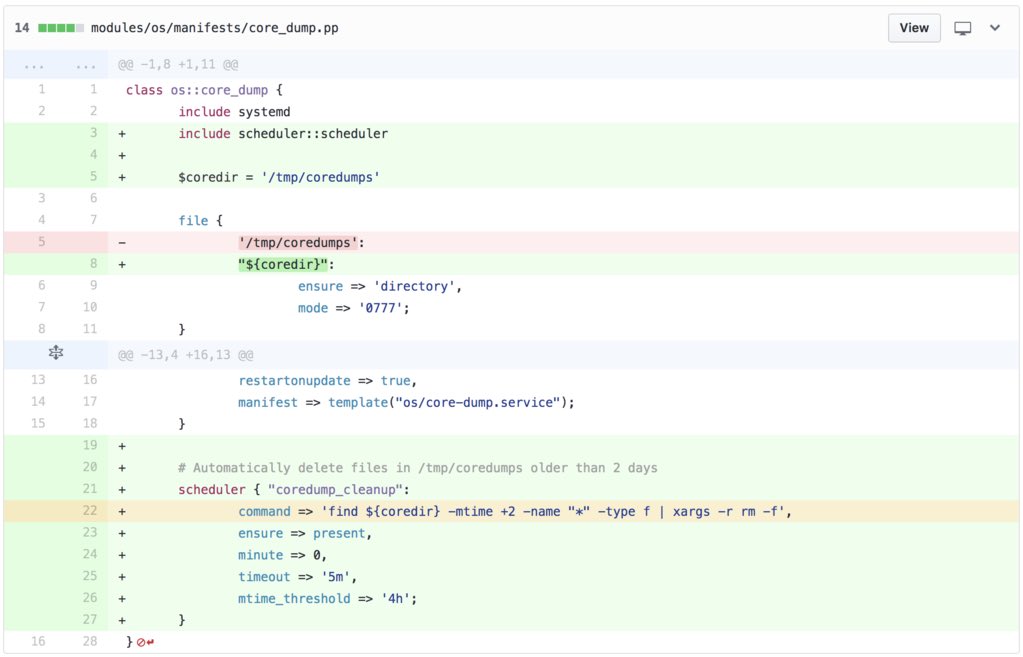Click the removed line '/tmp/coredumps':
The height and width of the screenshot is (657, 1023).
click(301, 243)
